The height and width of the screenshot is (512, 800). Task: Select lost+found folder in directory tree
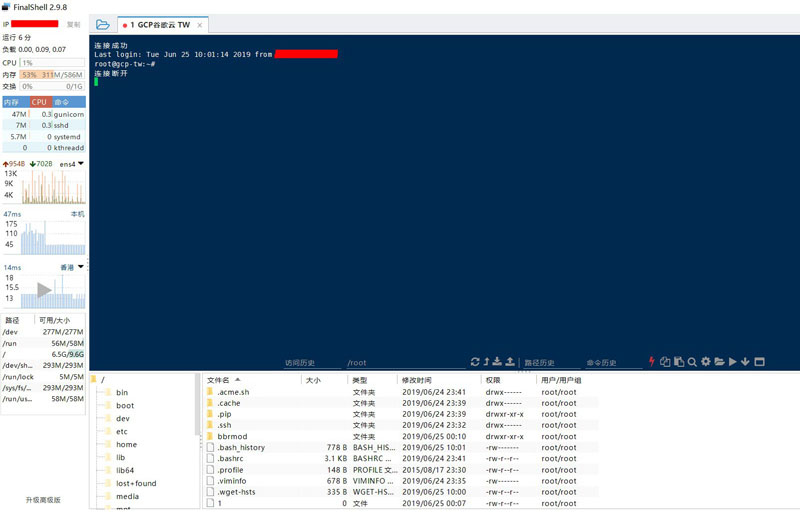[x=136, y=483]
